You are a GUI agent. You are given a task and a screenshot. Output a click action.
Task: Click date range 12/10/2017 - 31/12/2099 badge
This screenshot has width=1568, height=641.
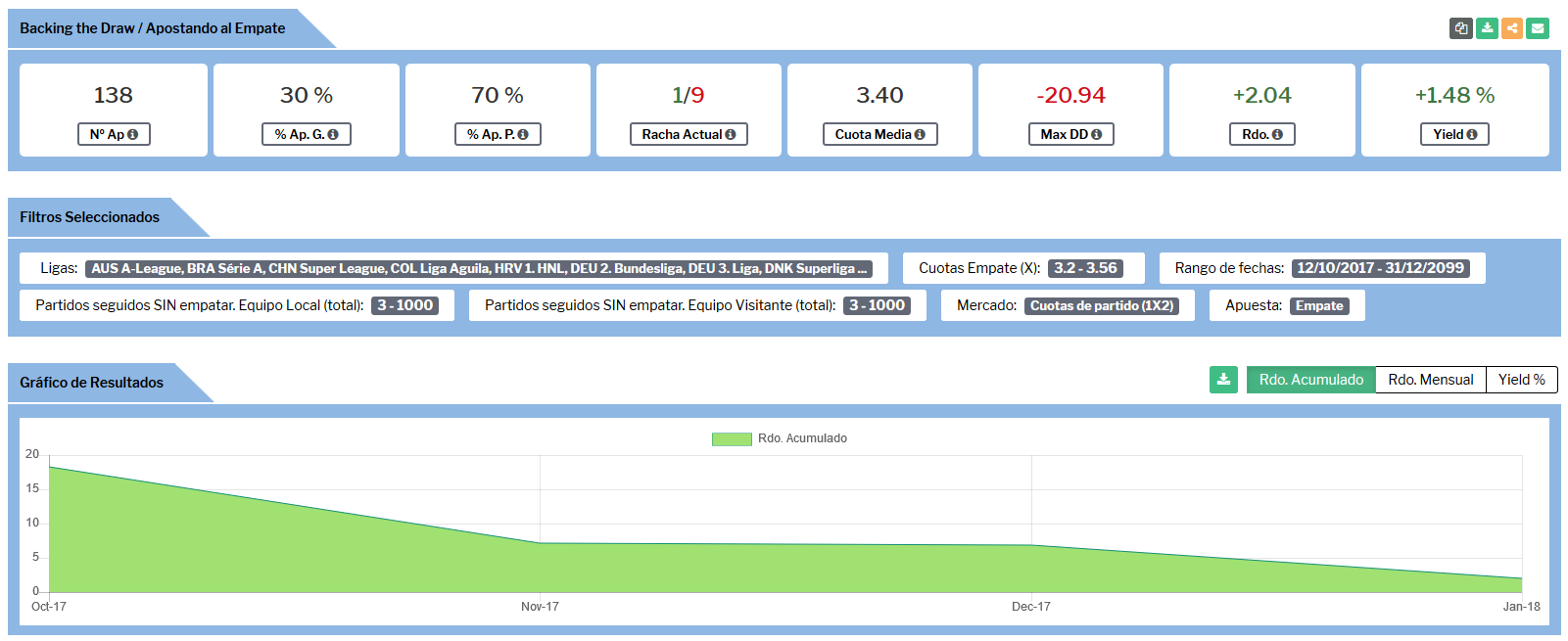click(x=1380, y=268)
